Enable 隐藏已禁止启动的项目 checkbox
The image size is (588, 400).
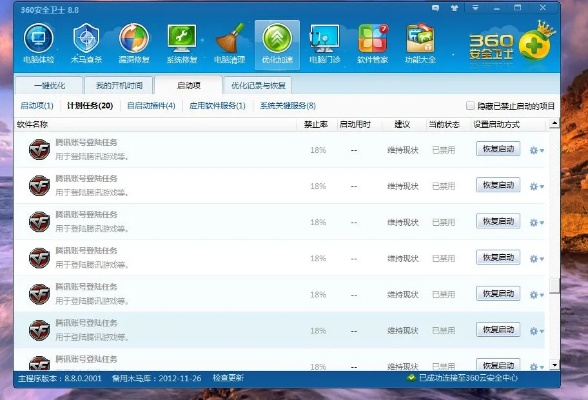pyautogui.click(x=470, y=106)
